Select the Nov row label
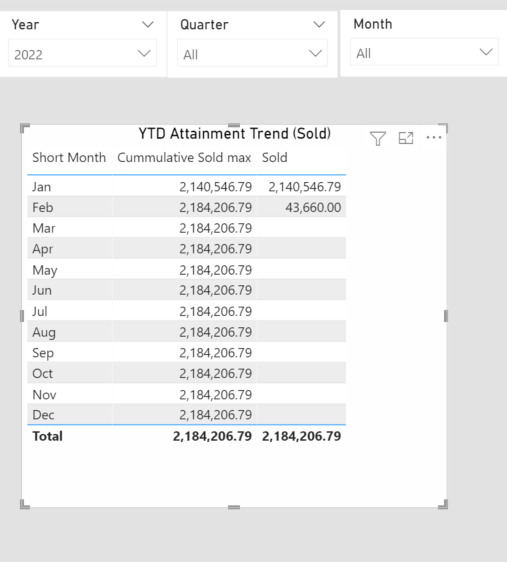This screenshot has width=507, height=562. tap(44, 395)
